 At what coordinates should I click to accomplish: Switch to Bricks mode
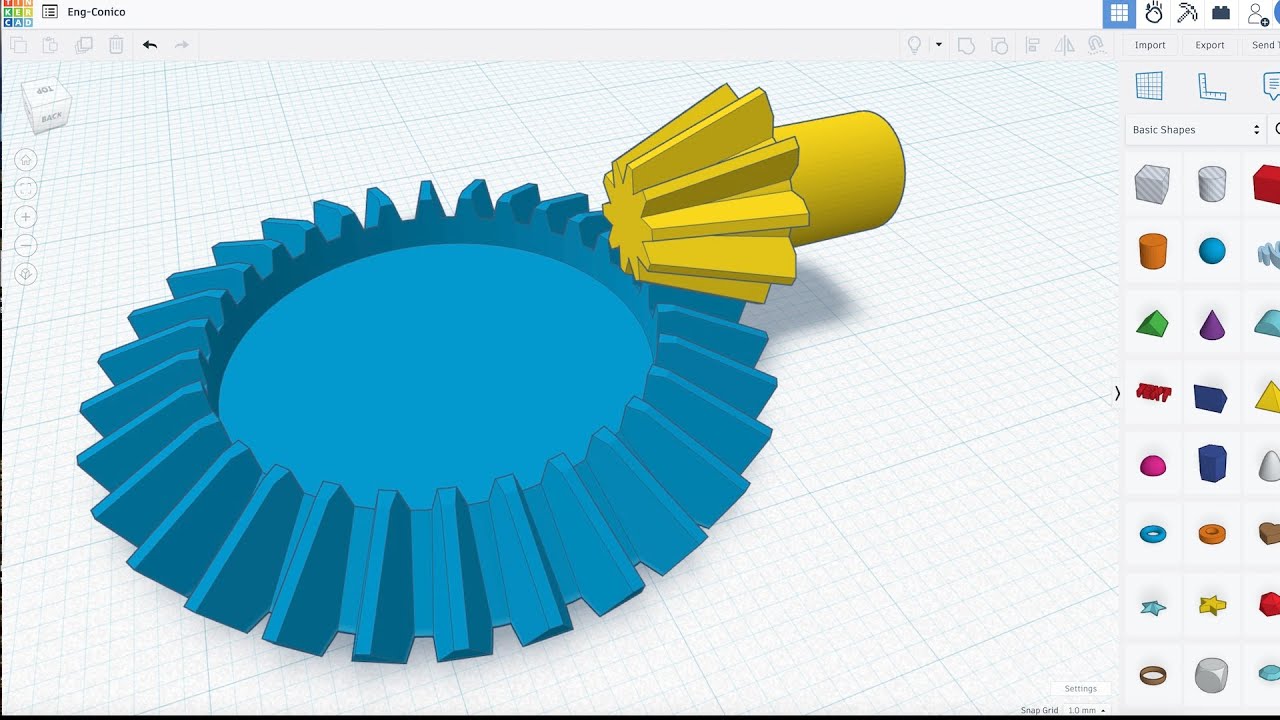coord(1221,13)
